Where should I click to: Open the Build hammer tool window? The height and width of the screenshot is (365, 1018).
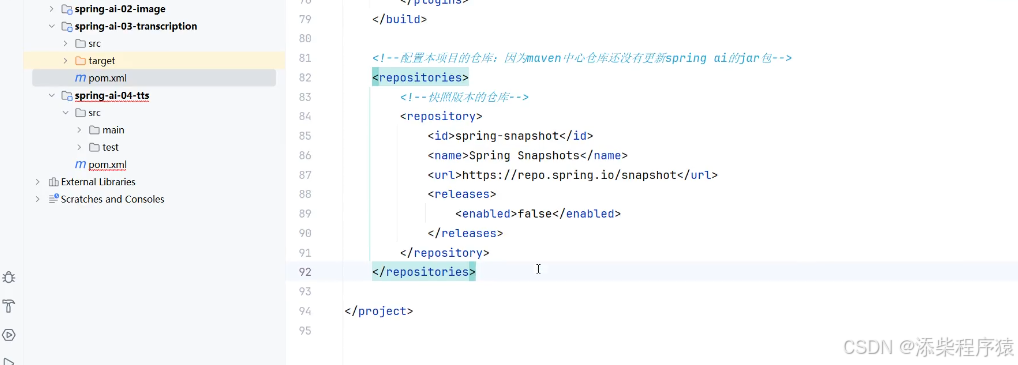(8, 306)
